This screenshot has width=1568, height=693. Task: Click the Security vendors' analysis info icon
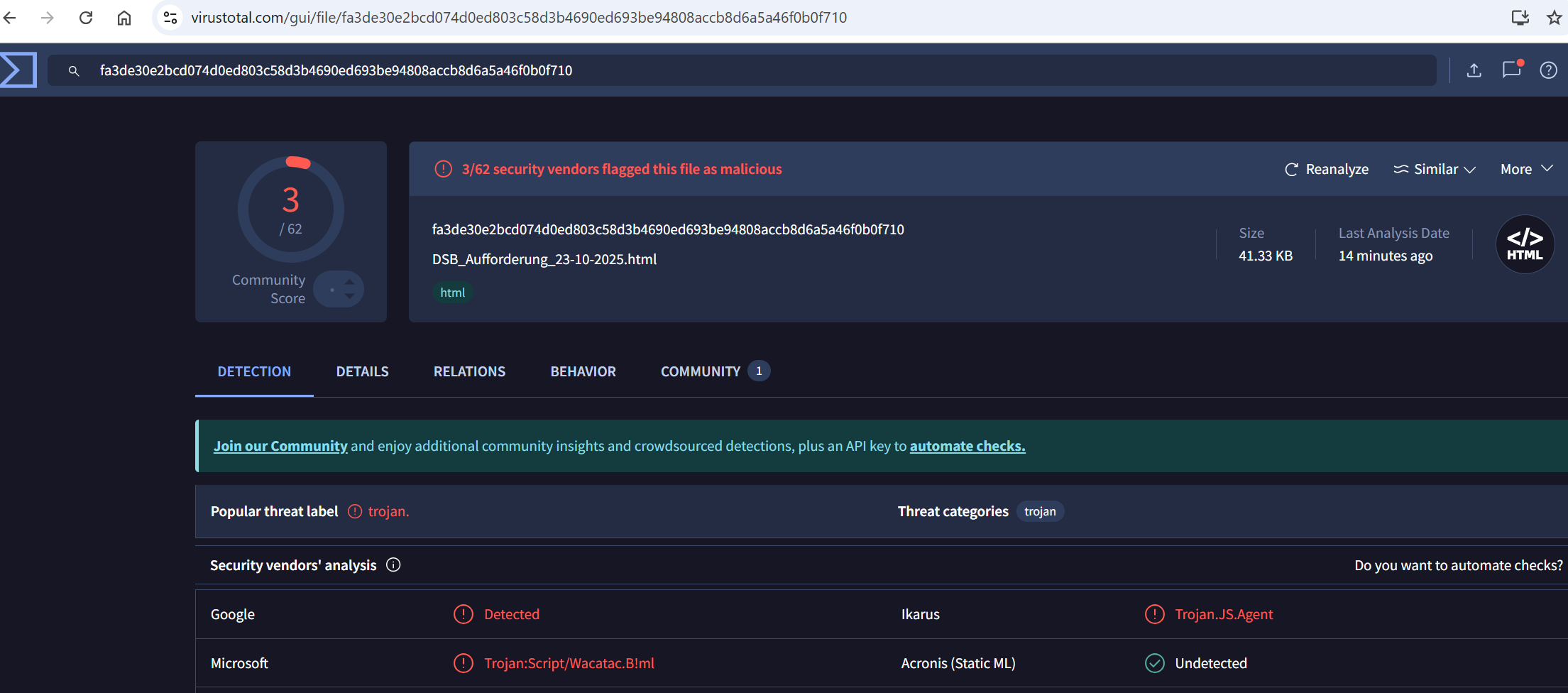[x=393, y=564]
